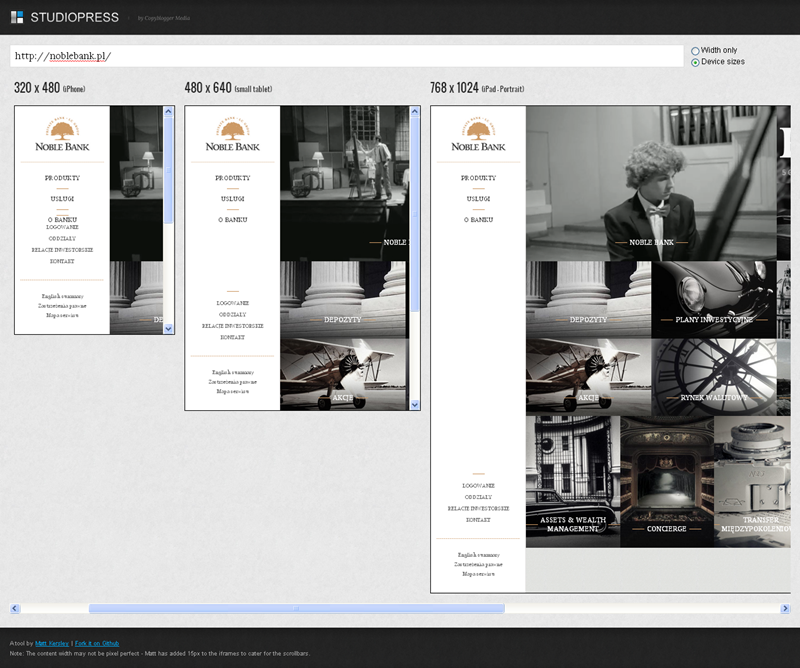Open USLUGI menu in small tablet preview

(x=232, y=198)
